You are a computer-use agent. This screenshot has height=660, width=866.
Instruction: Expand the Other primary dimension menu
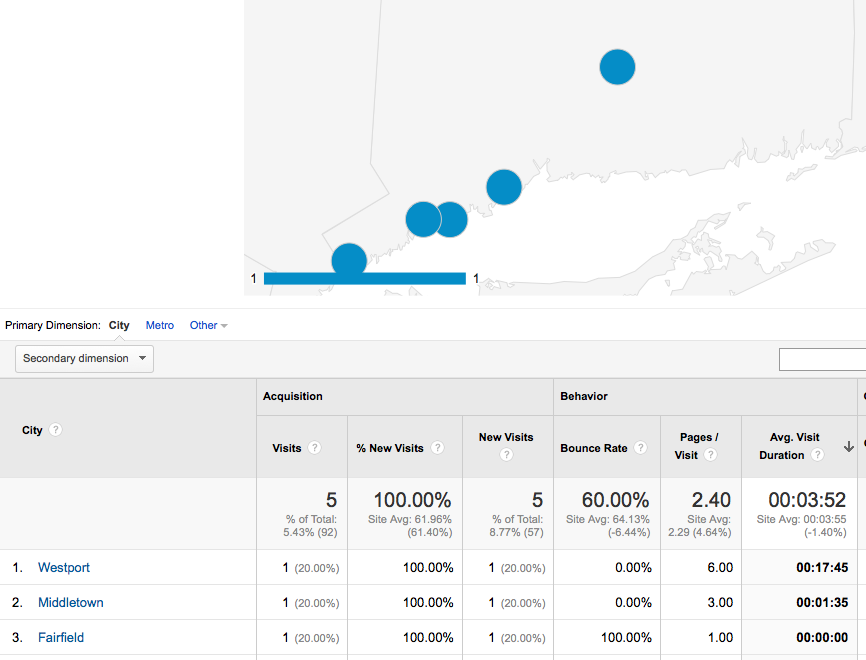pyautogui.click(x=208, y=325)
